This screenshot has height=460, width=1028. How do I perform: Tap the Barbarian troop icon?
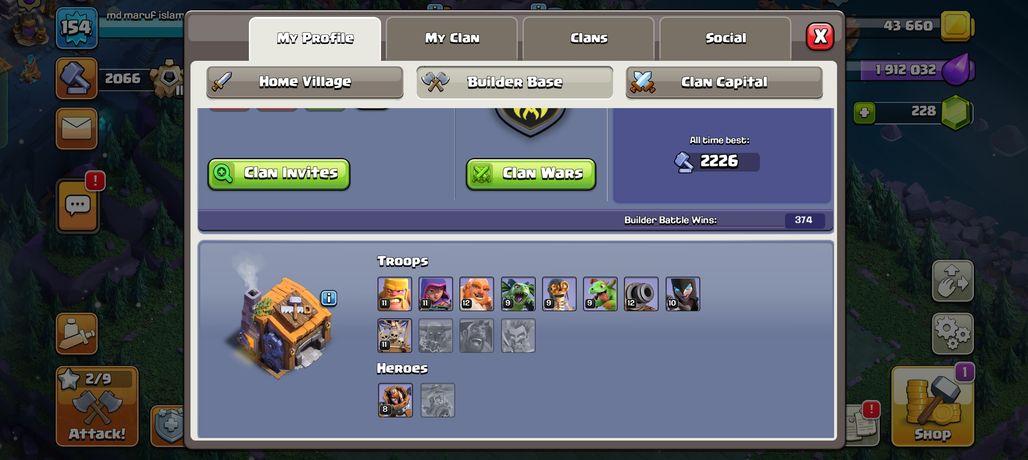[x=395, y=294]
